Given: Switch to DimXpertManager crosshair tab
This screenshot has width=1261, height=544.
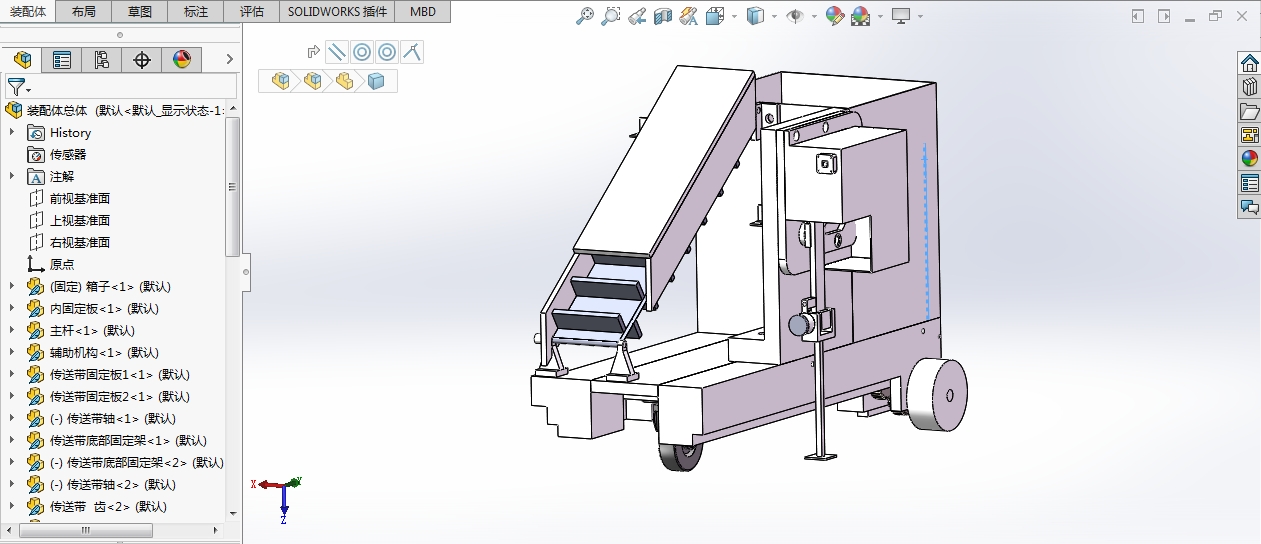Looking at the screenshot, I should tap(142, 60).
